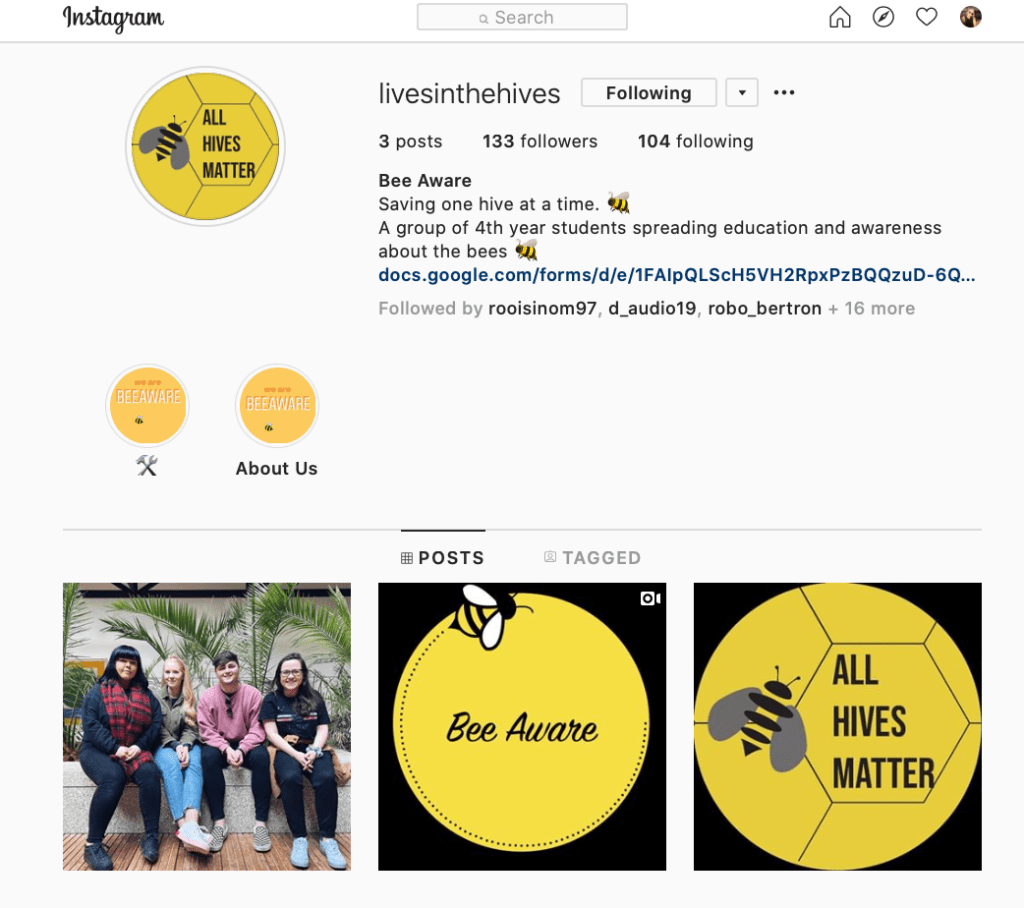Open the Explore compass icon
Image resolution: width=1024 pixels, height=908 pixels.
click(x=883, y=17)
